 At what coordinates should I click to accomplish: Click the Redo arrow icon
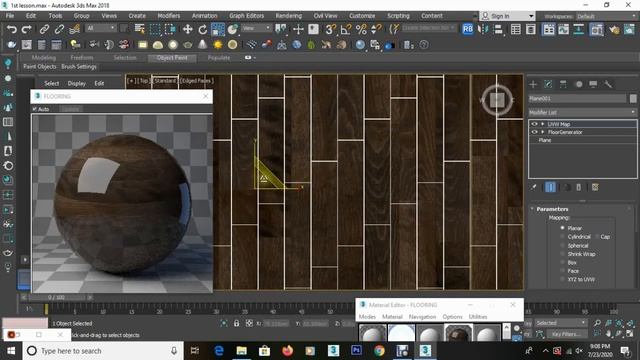pos(27,29)
